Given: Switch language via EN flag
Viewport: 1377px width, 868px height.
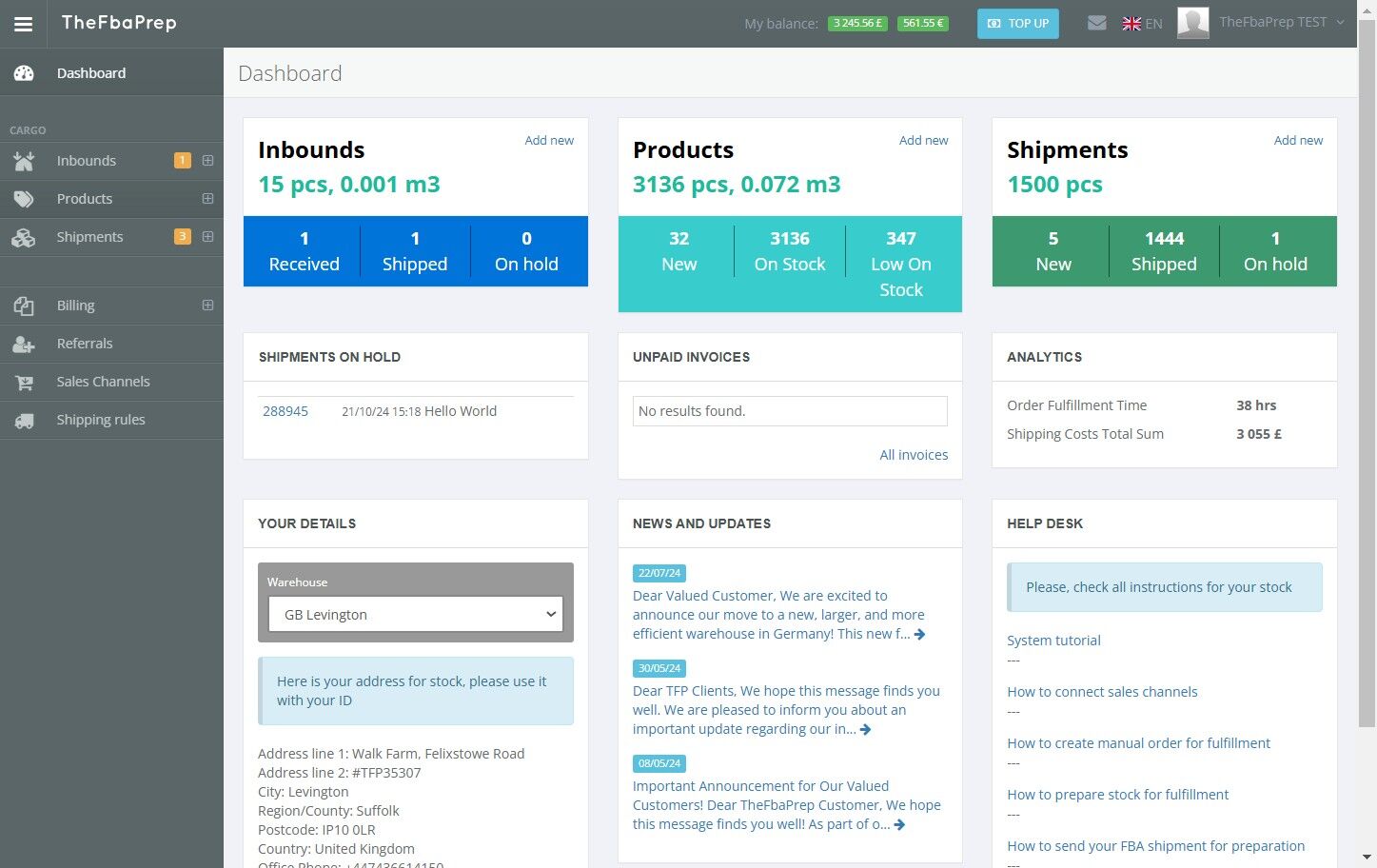Looking at the screenshot, I should click(x=1142, y=24).
